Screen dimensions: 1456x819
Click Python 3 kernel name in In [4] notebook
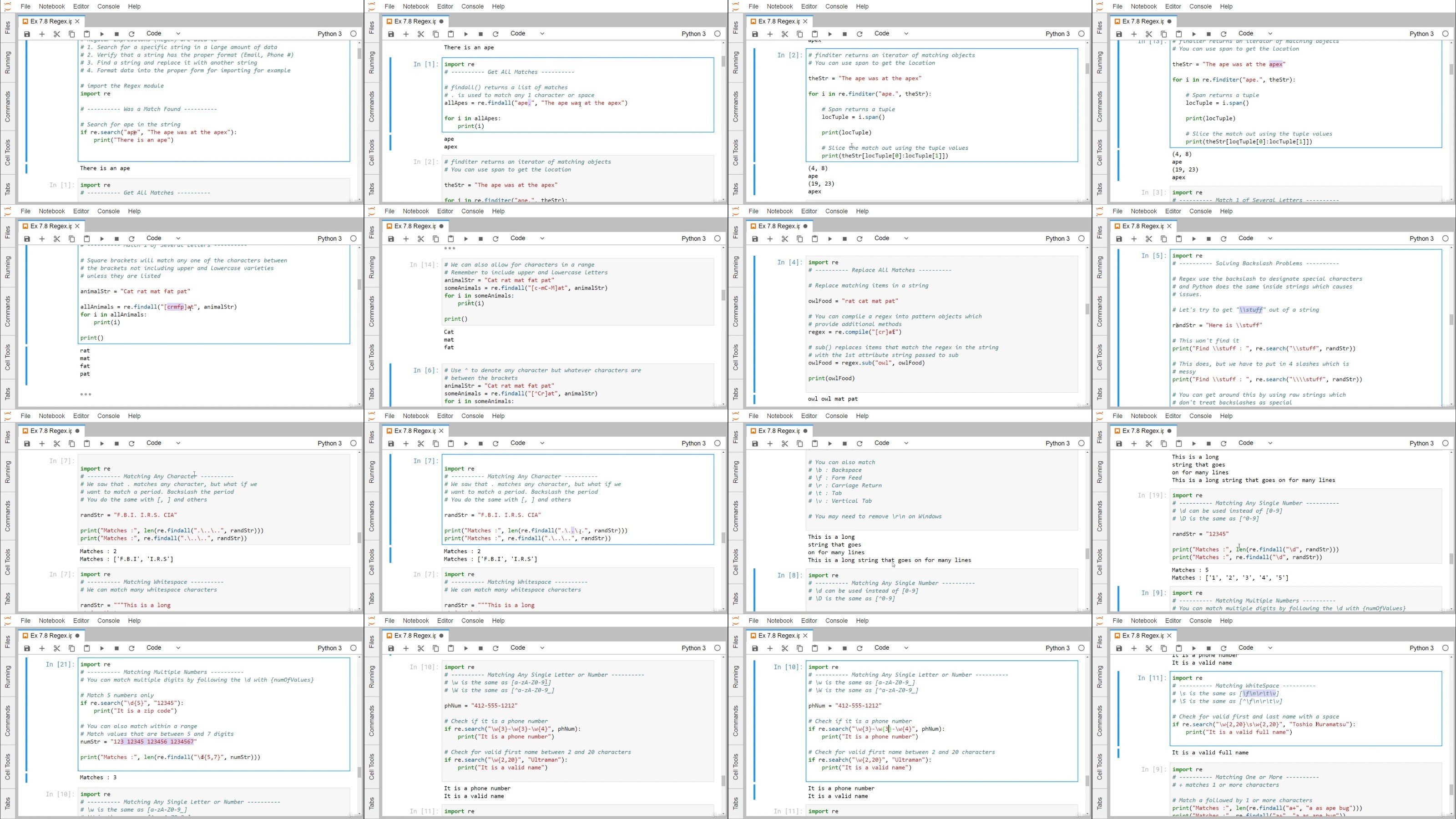click(1057, 238)
